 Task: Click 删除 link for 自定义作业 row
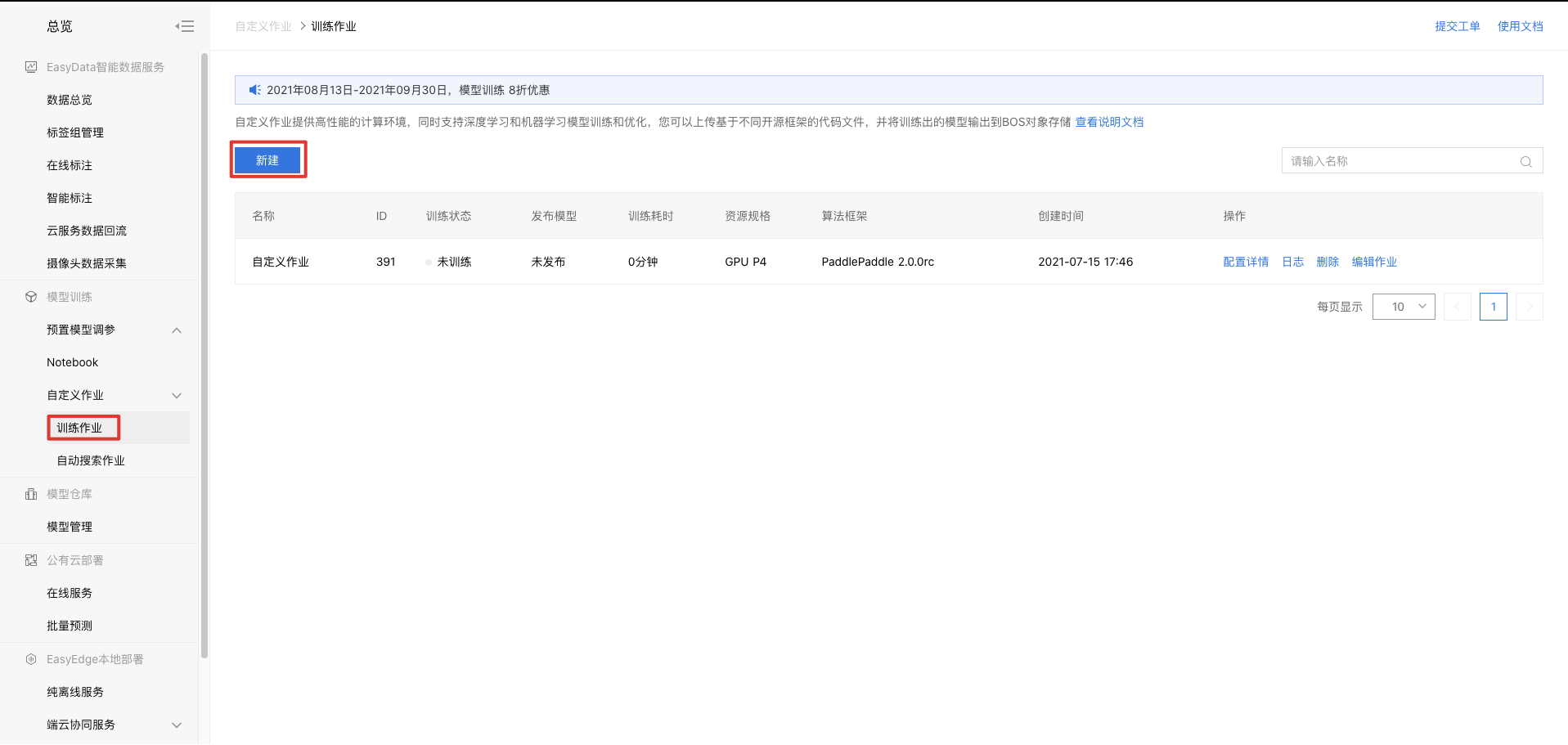(x=1327, y=262)
